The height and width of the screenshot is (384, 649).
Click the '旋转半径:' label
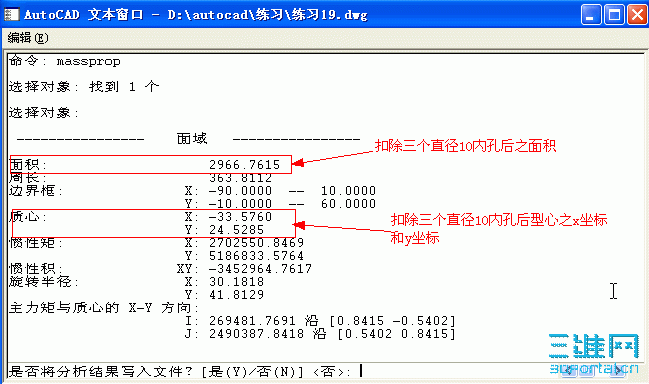pos(44,282)
